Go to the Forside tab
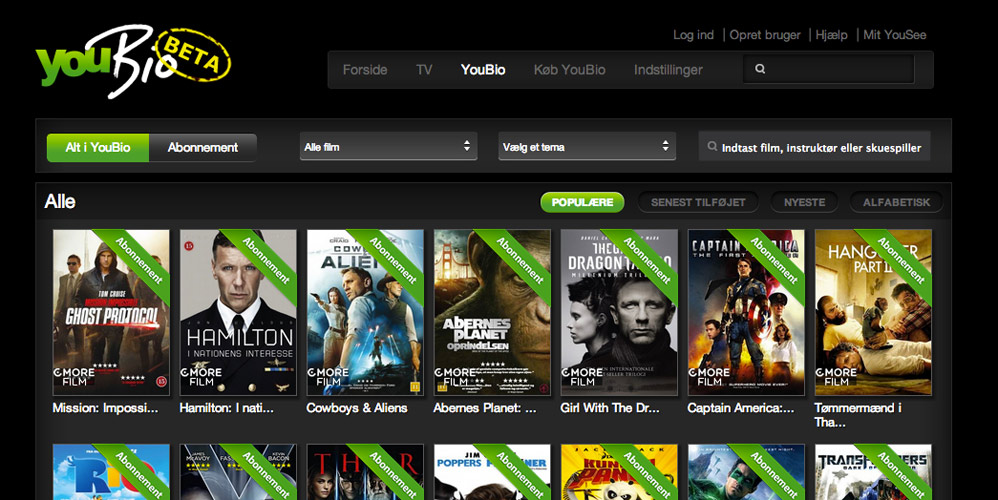Viewport: 998px width, 500px height. tap(365, 70)
